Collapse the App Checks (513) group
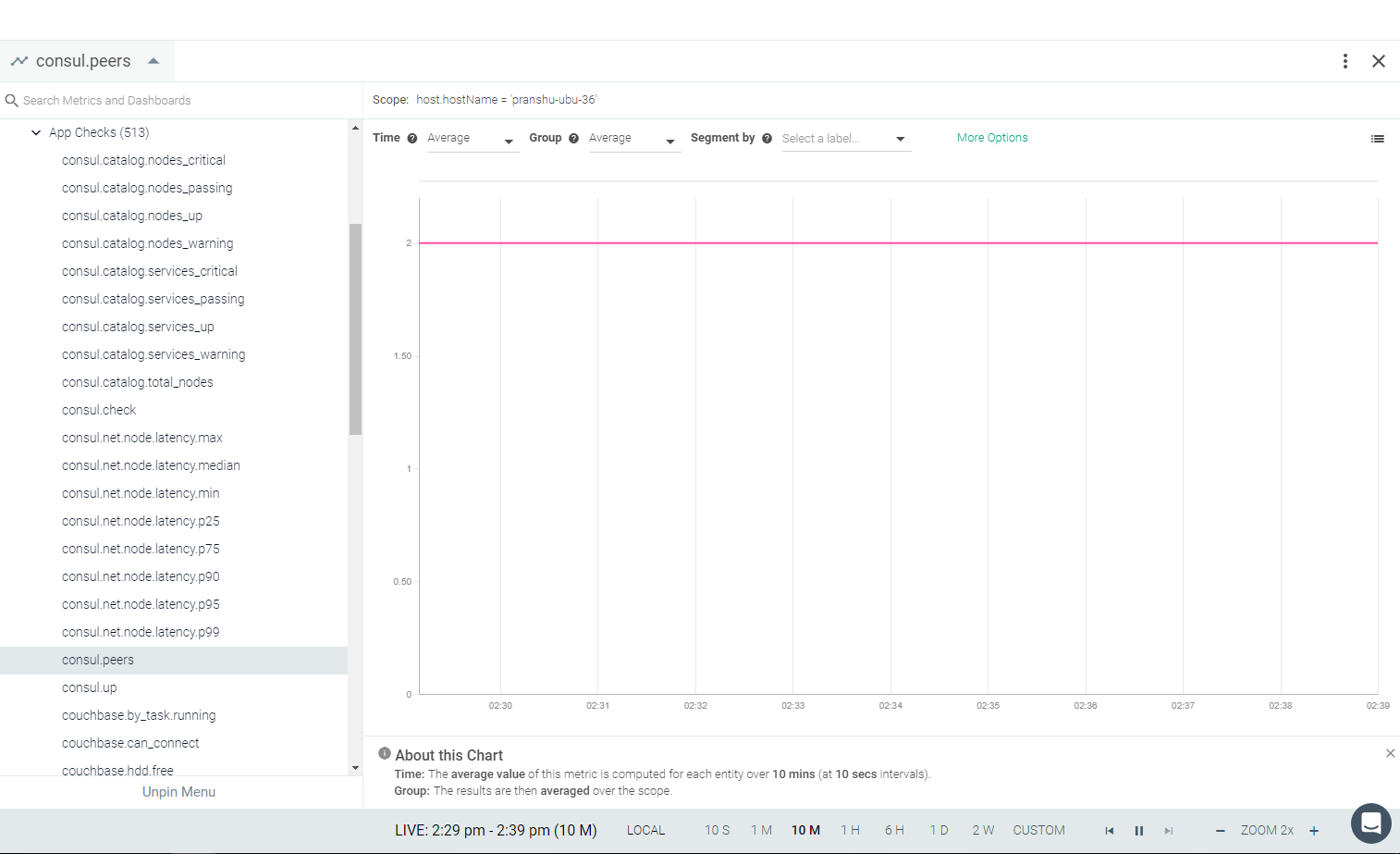Image resolution: width=1400 pixels, height=854 pixels. coord(36,132)
